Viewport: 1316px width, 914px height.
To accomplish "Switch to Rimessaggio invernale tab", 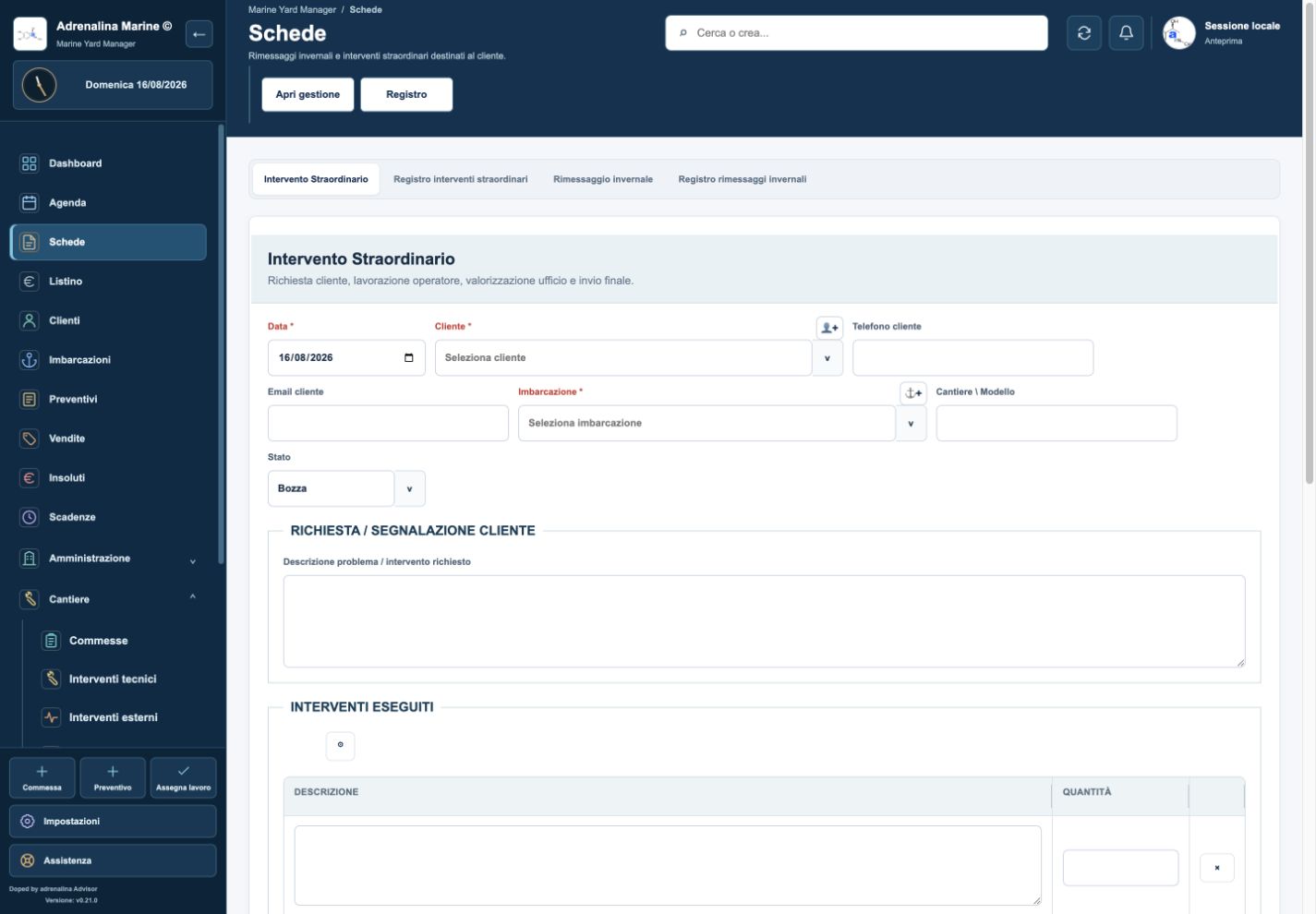I will (x=603, y=179).
